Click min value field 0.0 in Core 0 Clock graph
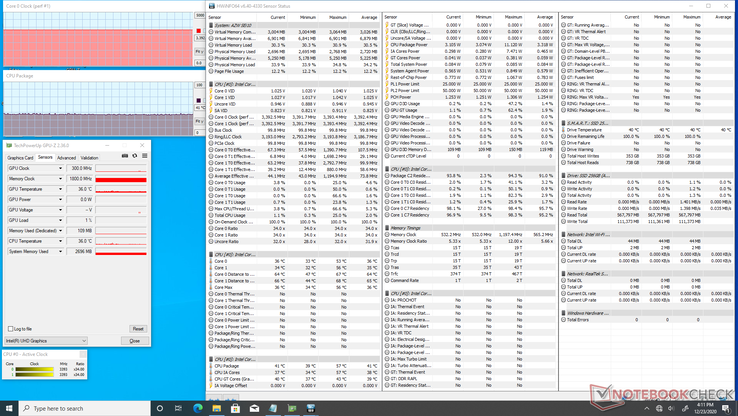This screenshot has width=738, height=416. tap(199, 63)
